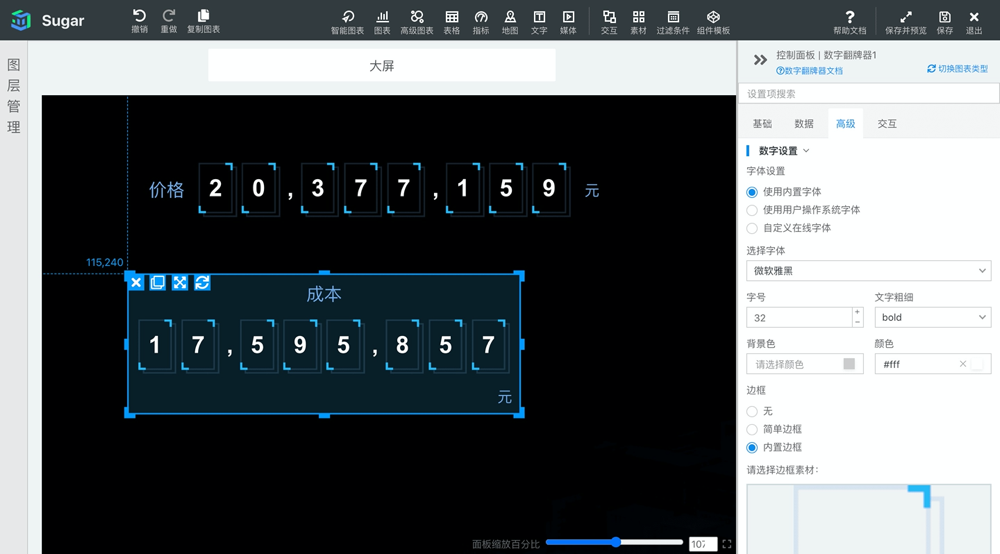Click the 保存 save icon

point(945,22)
